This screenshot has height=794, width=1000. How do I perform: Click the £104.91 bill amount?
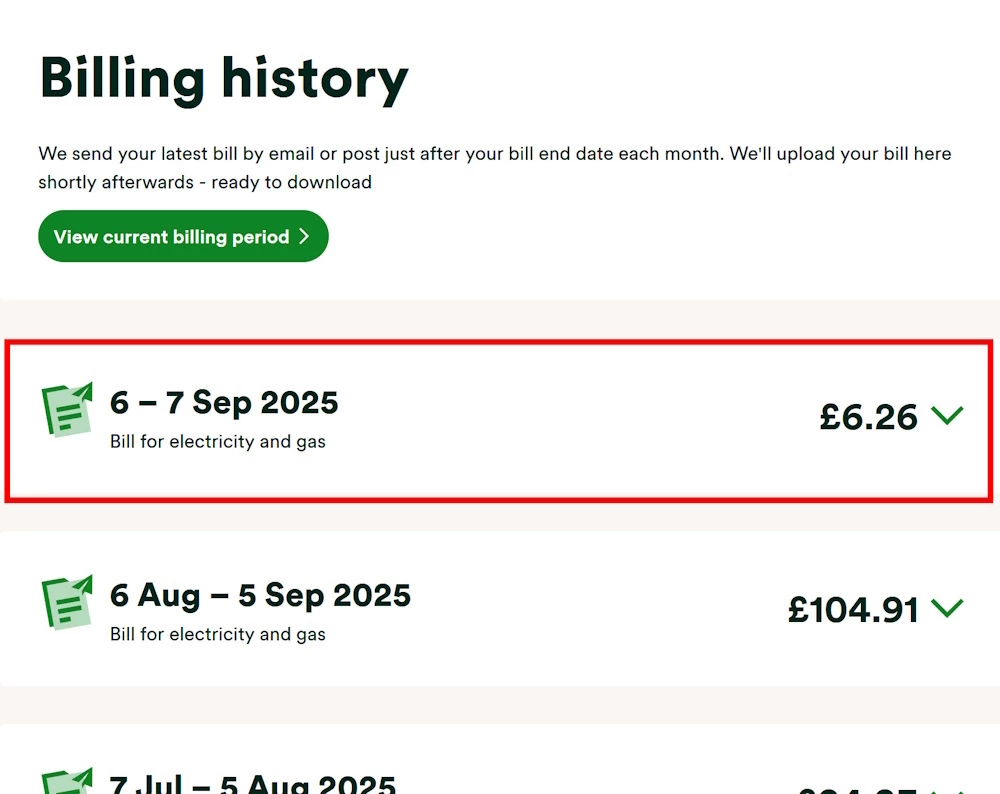coord(853,610)
